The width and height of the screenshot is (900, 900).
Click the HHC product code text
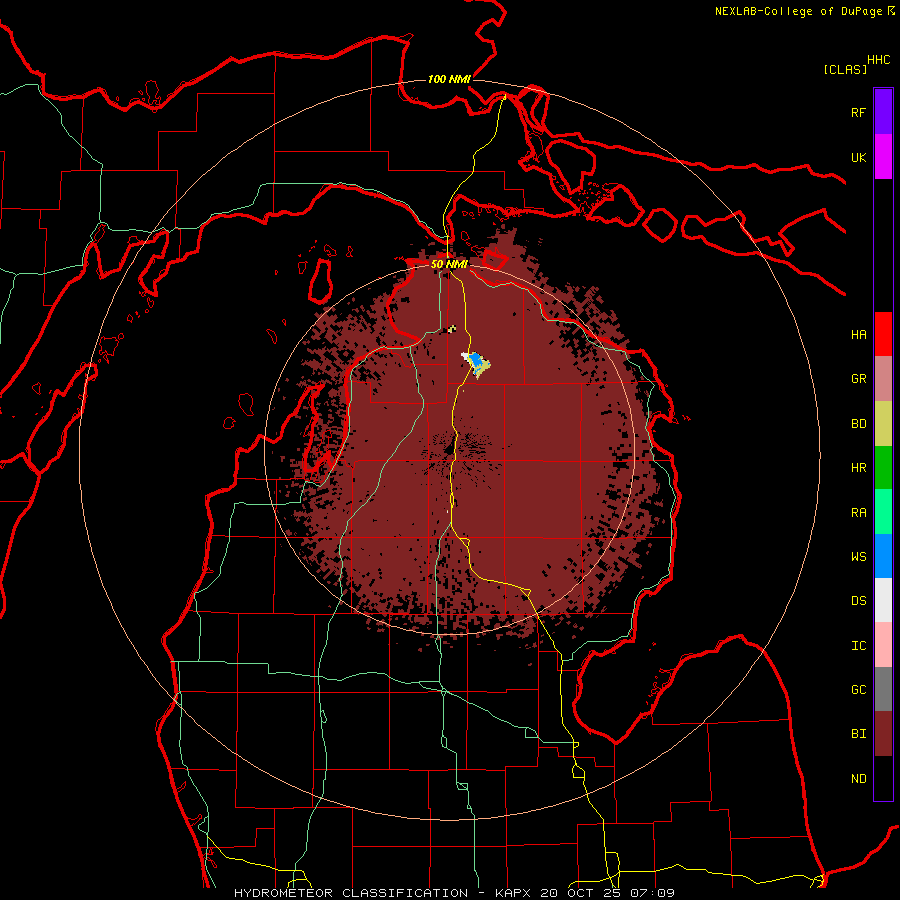879,60
